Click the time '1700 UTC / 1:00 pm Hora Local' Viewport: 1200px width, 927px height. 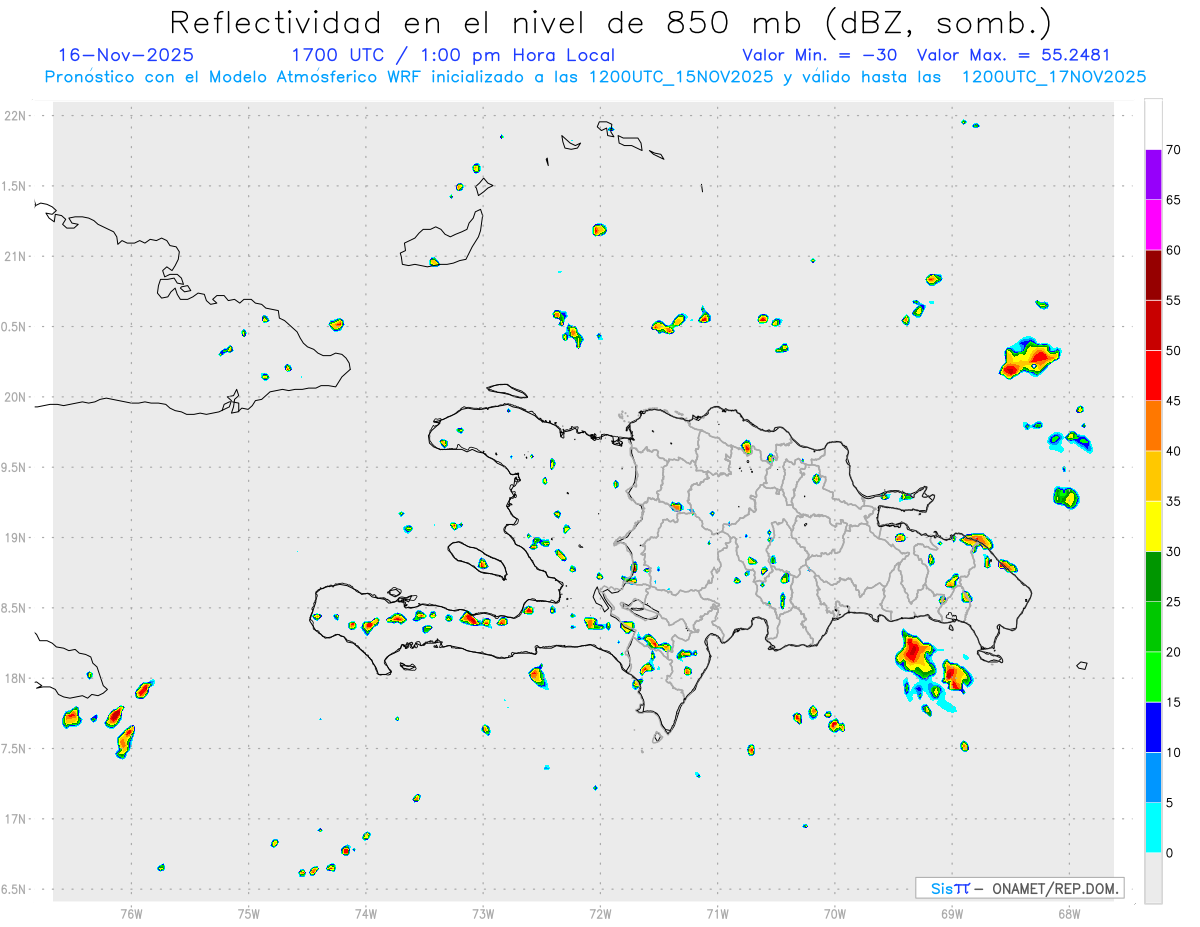point(453,55)
